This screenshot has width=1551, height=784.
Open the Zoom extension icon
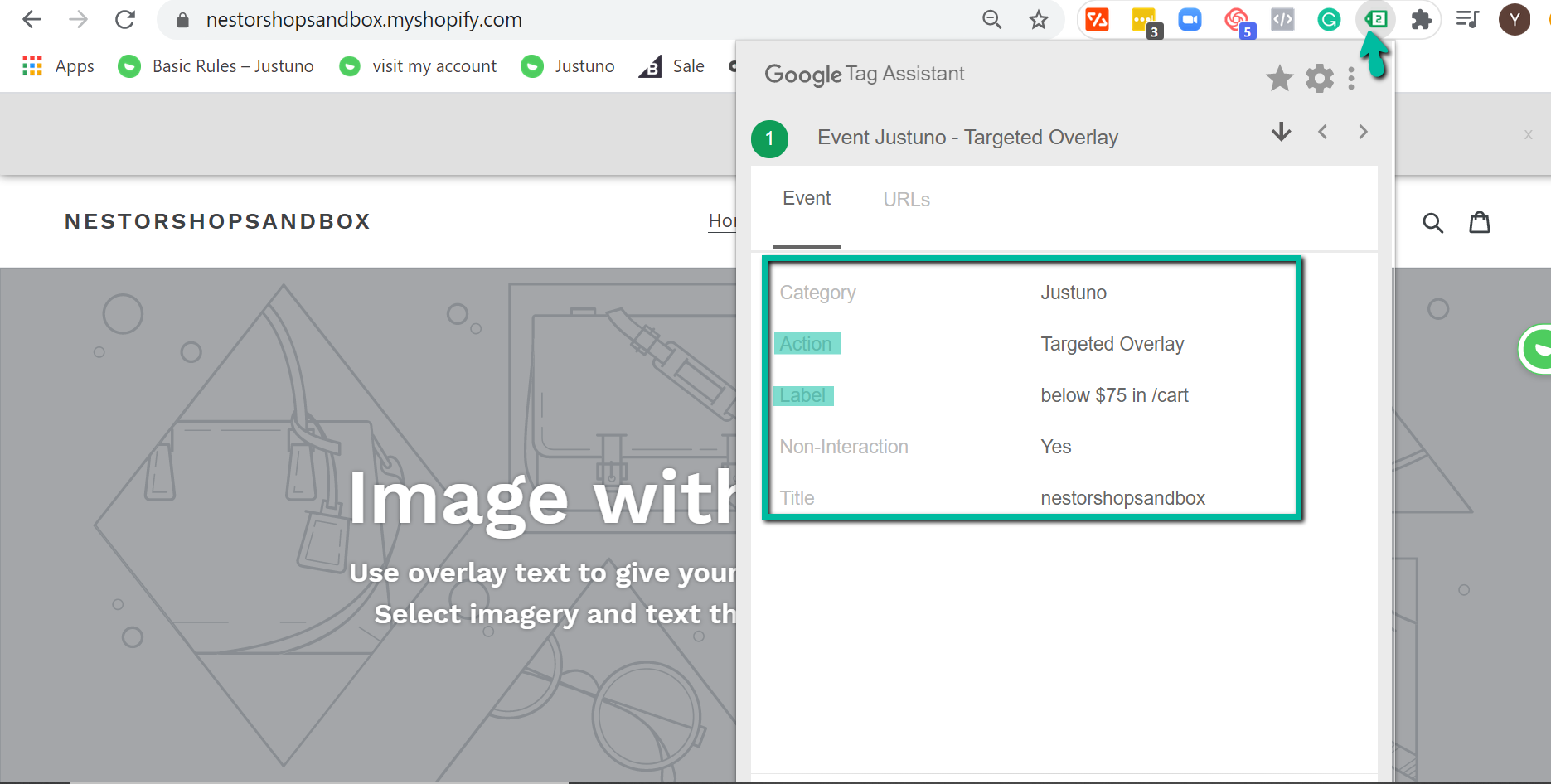1190,19
